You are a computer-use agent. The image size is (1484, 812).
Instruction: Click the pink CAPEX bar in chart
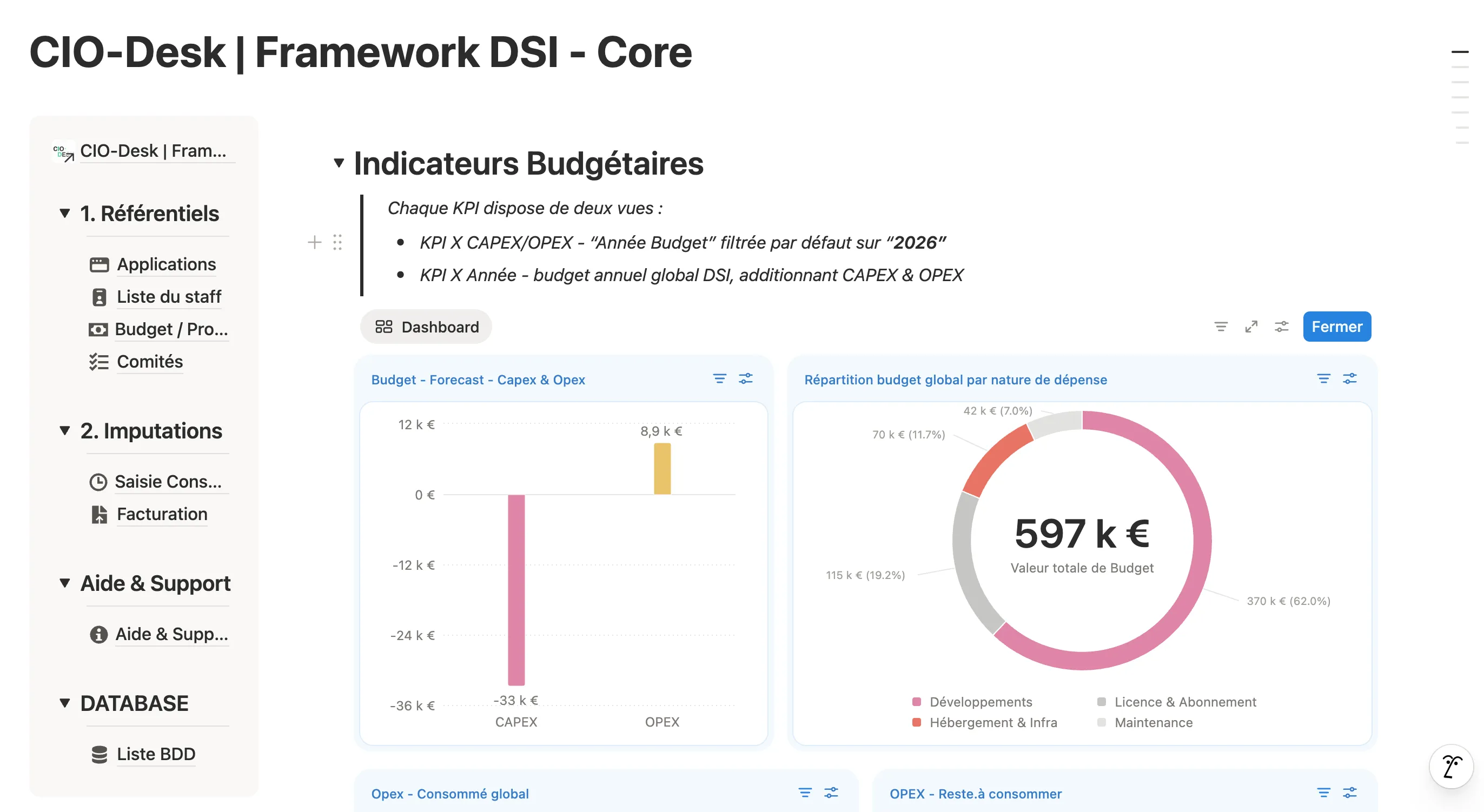pos(516,589)
